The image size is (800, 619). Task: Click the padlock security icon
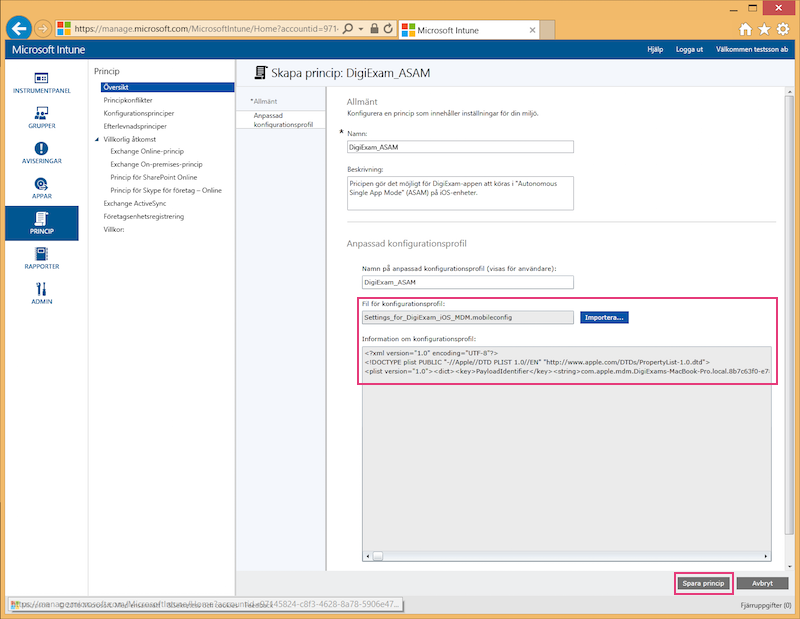point(374,29)
